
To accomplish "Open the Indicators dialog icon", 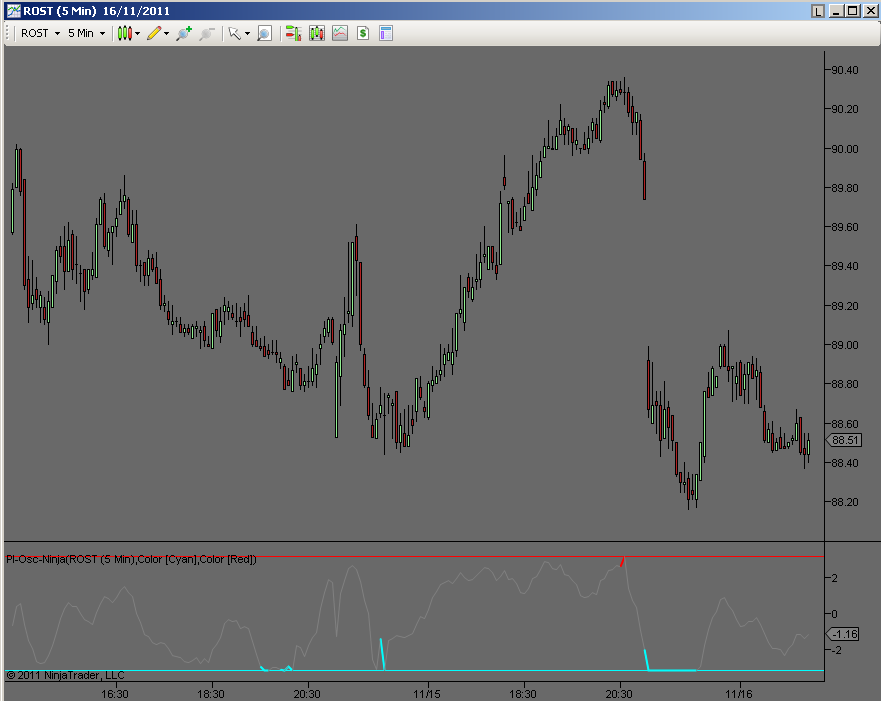I will [340, 33].
